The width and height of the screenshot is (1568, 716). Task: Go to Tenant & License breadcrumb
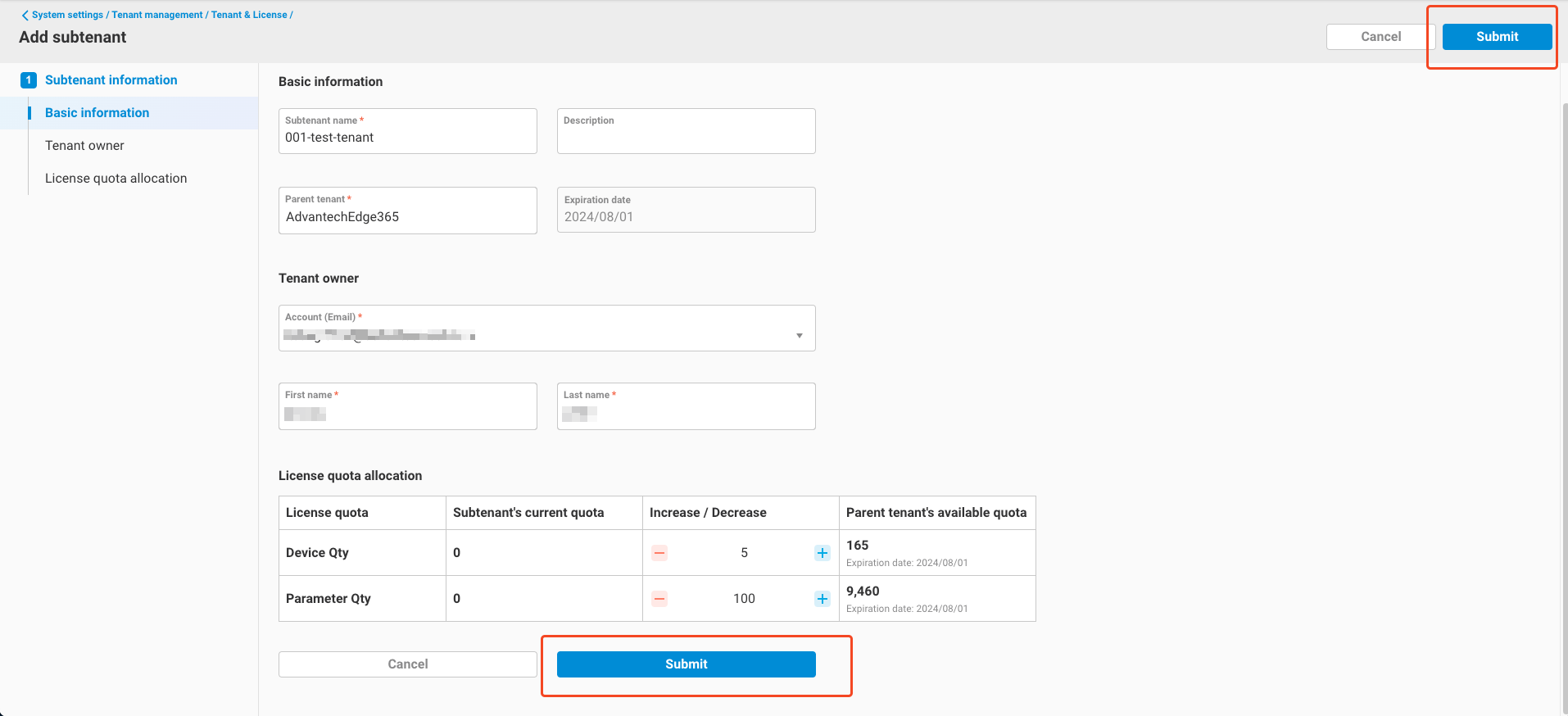tap(249, 15)
